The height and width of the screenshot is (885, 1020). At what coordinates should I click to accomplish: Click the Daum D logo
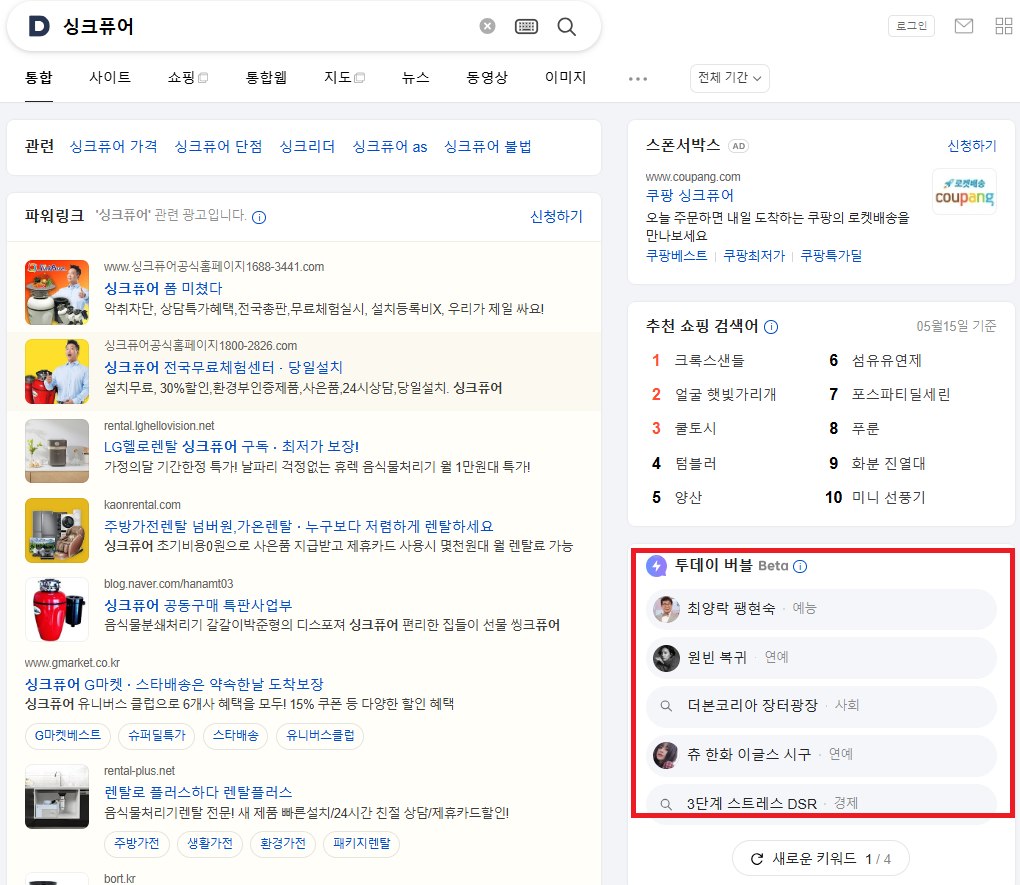point(39,27)
